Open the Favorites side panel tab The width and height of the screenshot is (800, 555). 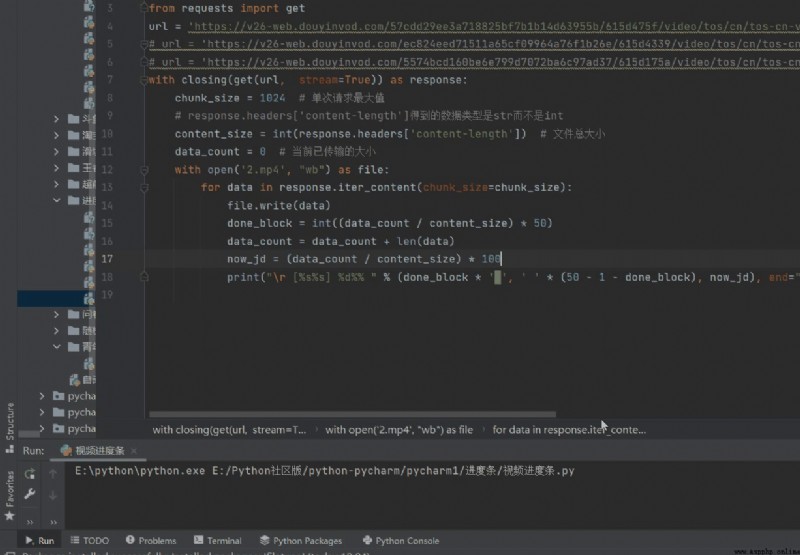[10, 495]
